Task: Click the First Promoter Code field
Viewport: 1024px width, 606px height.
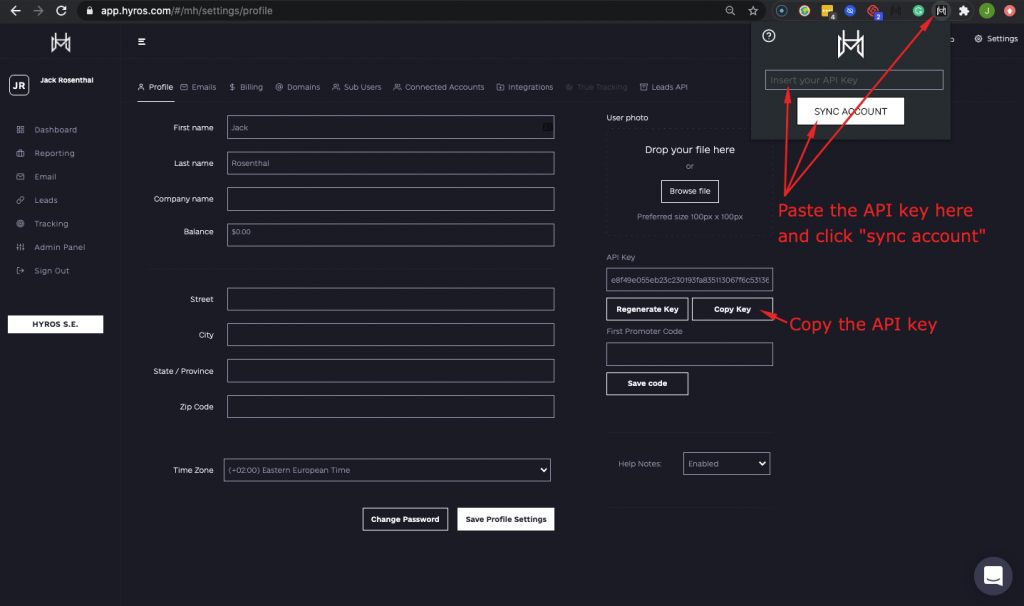Action: [690, 354]
